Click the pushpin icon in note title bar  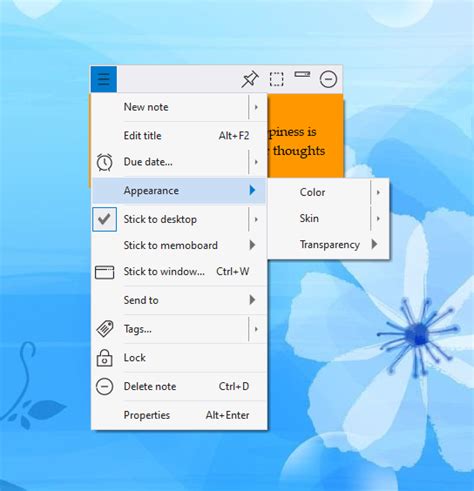pyautogui.click(x=250, y=79)
